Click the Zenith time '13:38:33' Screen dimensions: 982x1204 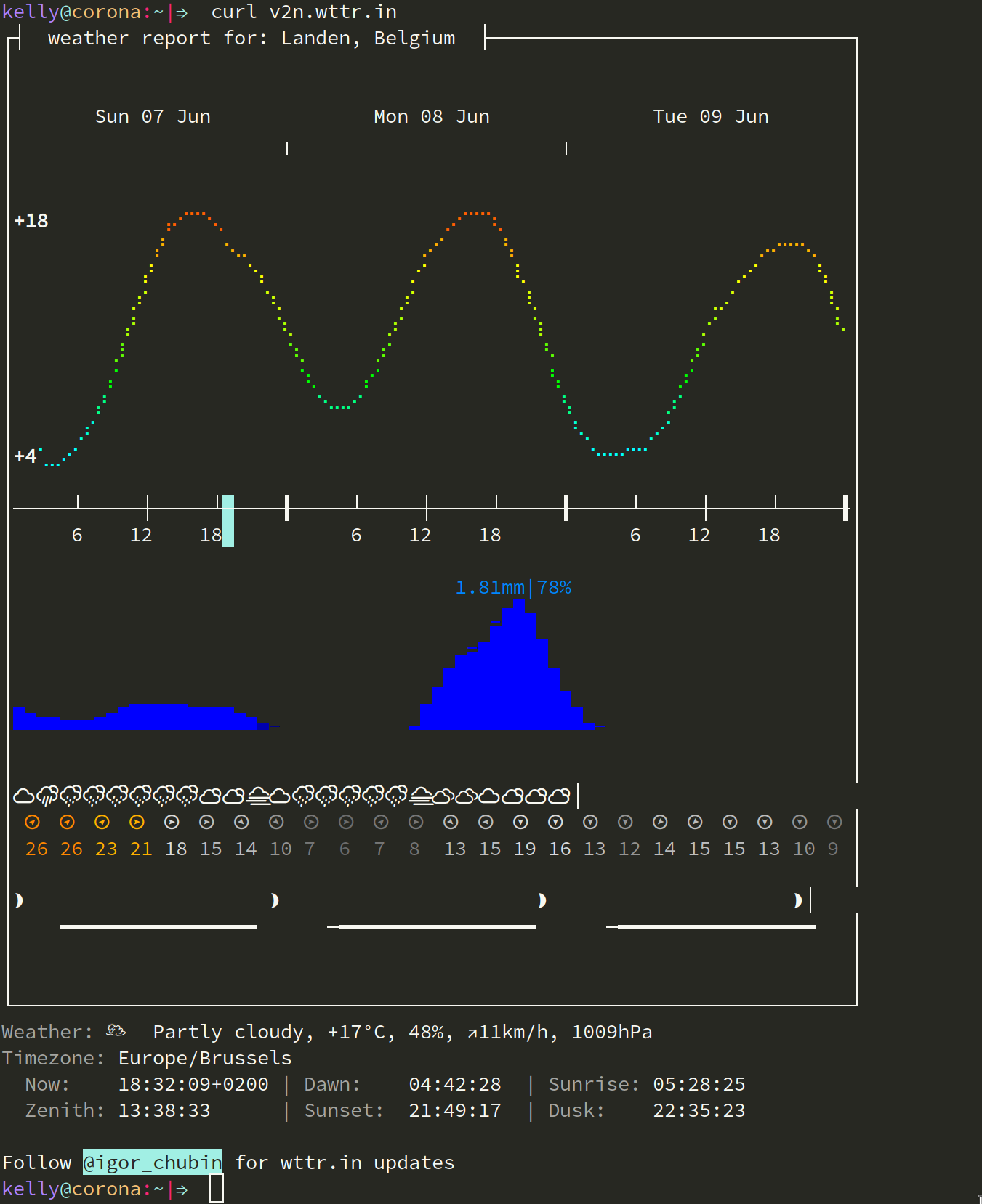point(164,1110)
